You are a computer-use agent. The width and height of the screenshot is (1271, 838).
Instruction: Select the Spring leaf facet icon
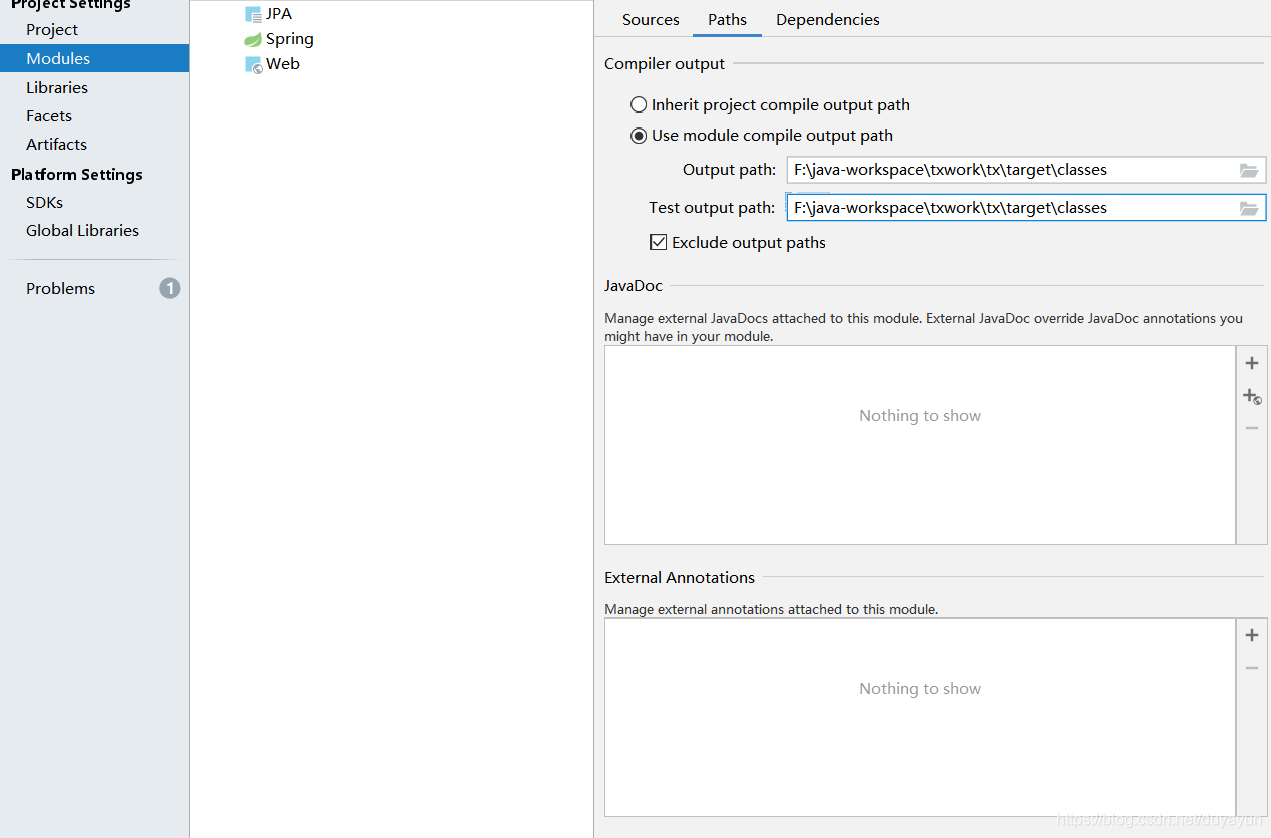[253, 40]
